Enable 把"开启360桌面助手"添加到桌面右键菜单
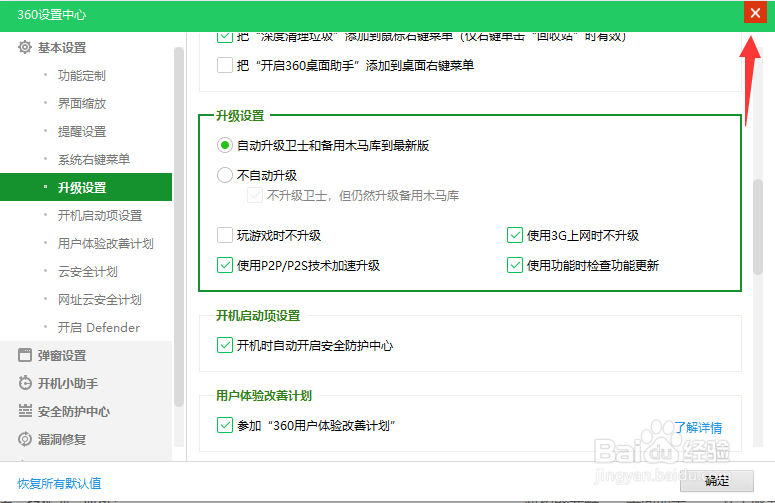Viewport: 775px width, 503px height. (x=225, y=65)
